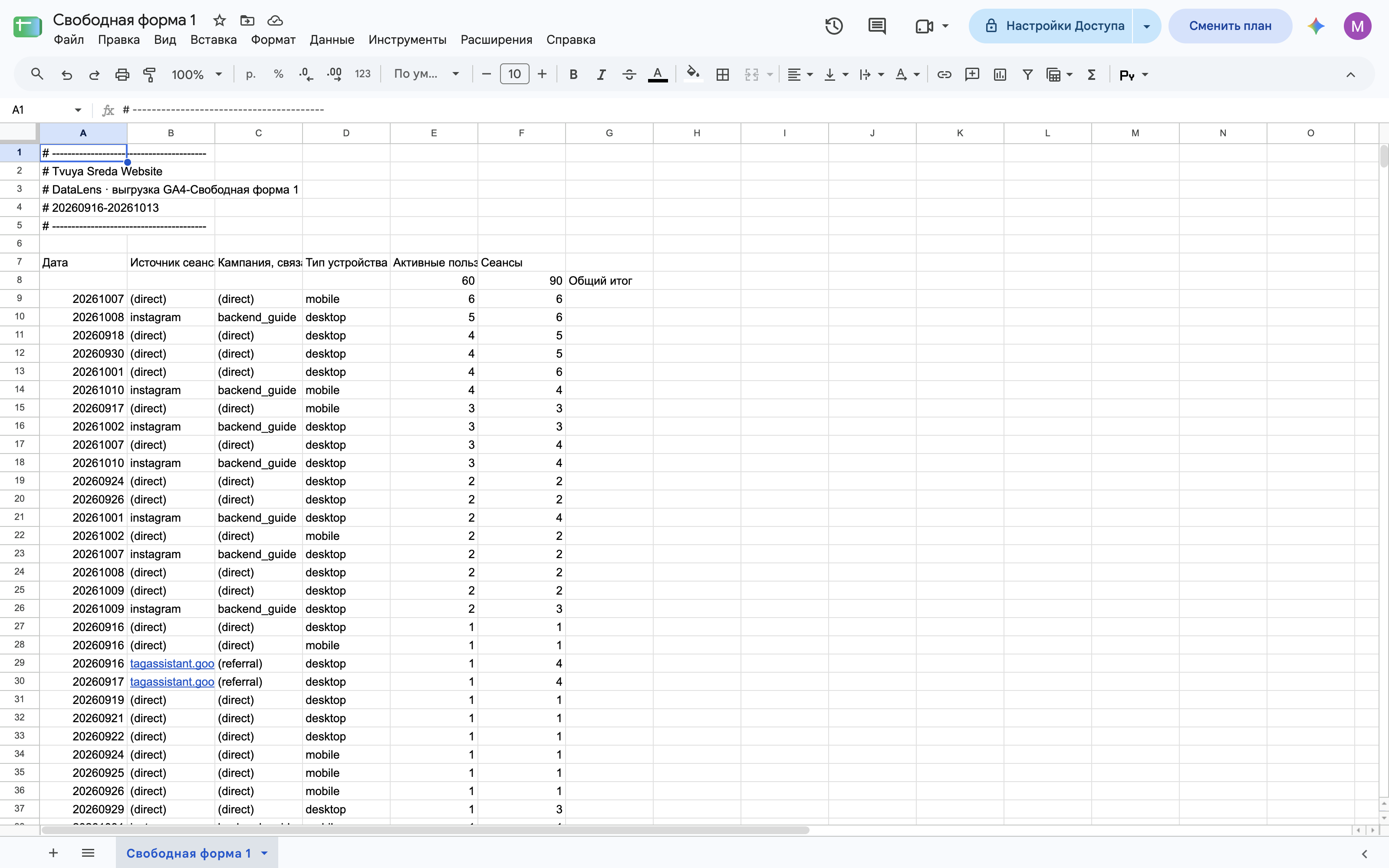The height and width of the screenshot is (868, 1389).
Task: Increase decimal places
Action: pos(334,74)
